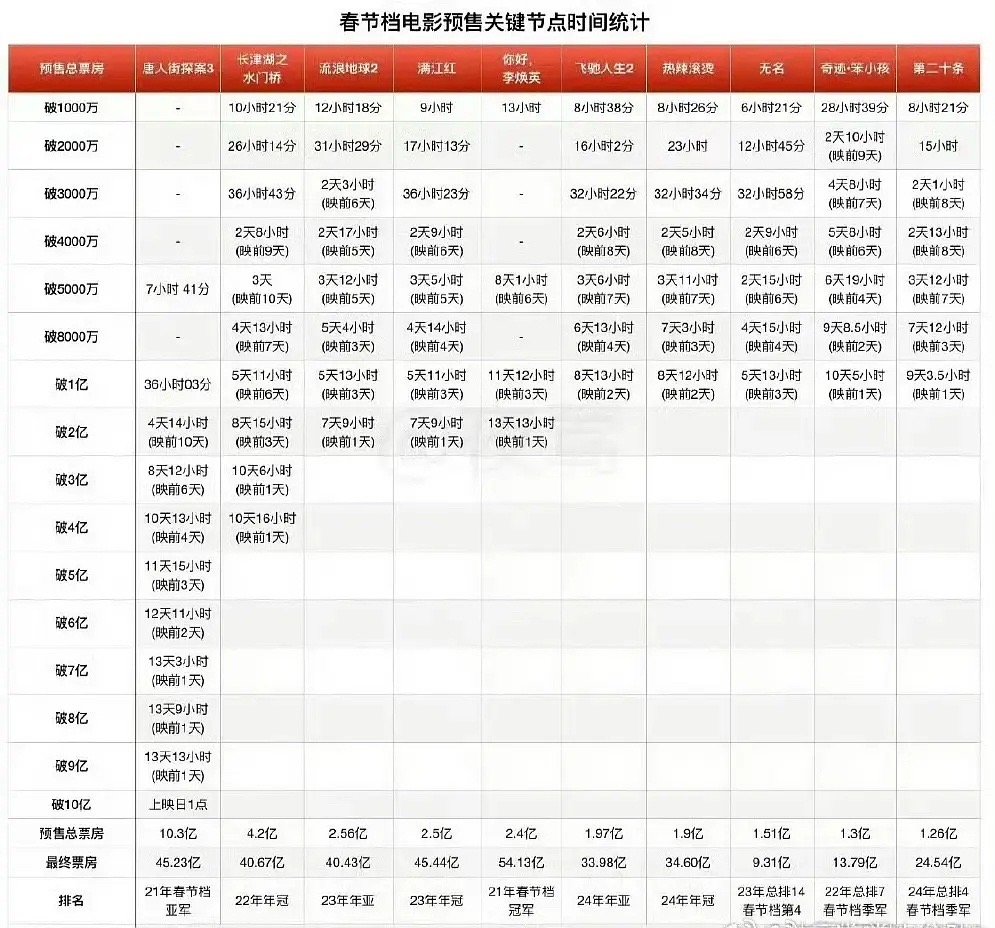Select the 26小时14分 cell
Image resolution: width=995 pixels, height=928 pixels.
pyautogui.click(x=262, y=146)
